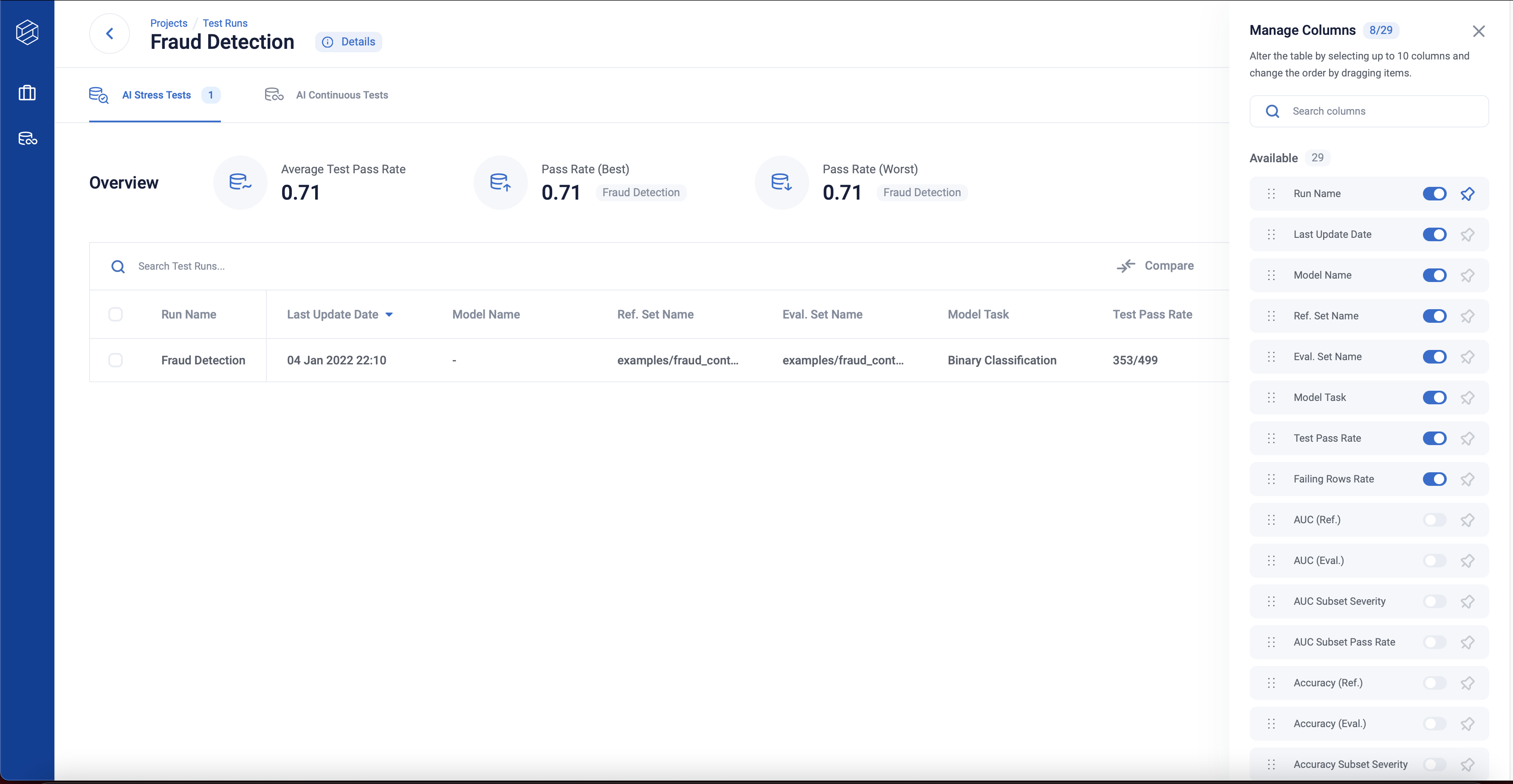Click the Eval. Set Name column header

coord(822,315)
